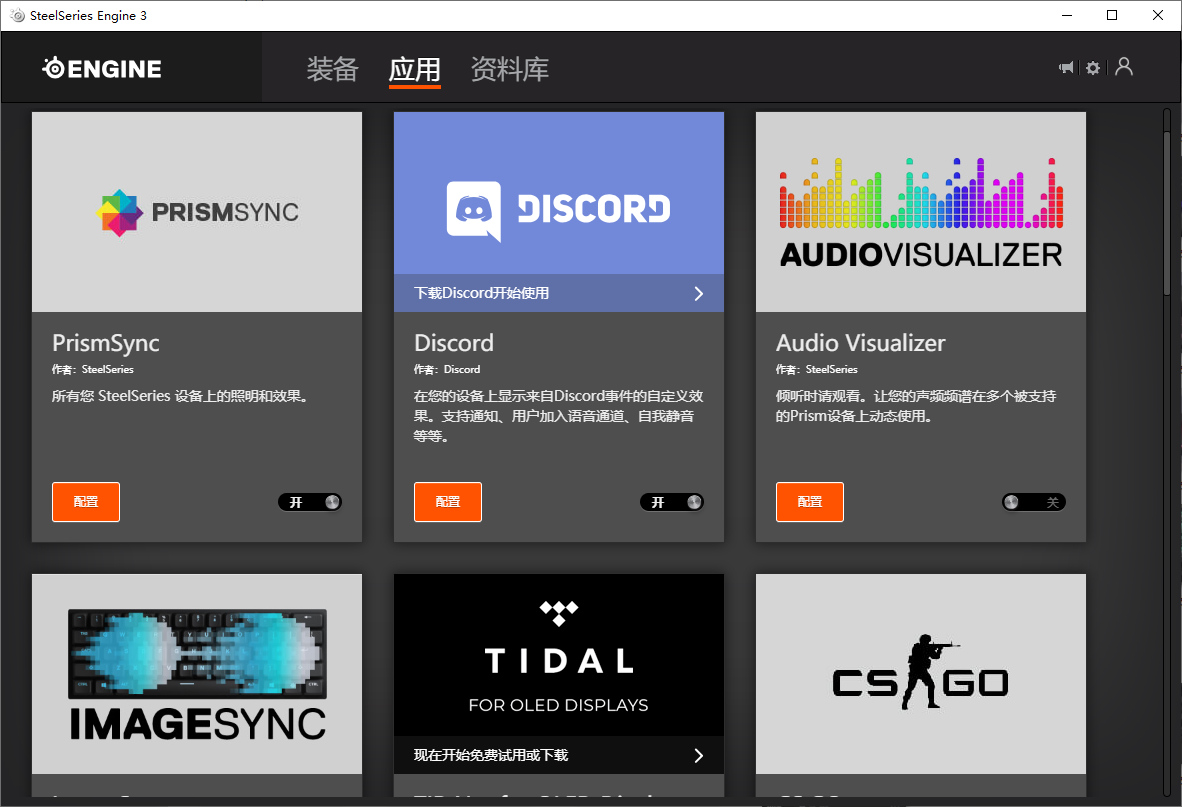Image resolution: width=1182 pixels, height=807 pixels.
Task: Switch to the 装备 tab
Action: [332, 70]
